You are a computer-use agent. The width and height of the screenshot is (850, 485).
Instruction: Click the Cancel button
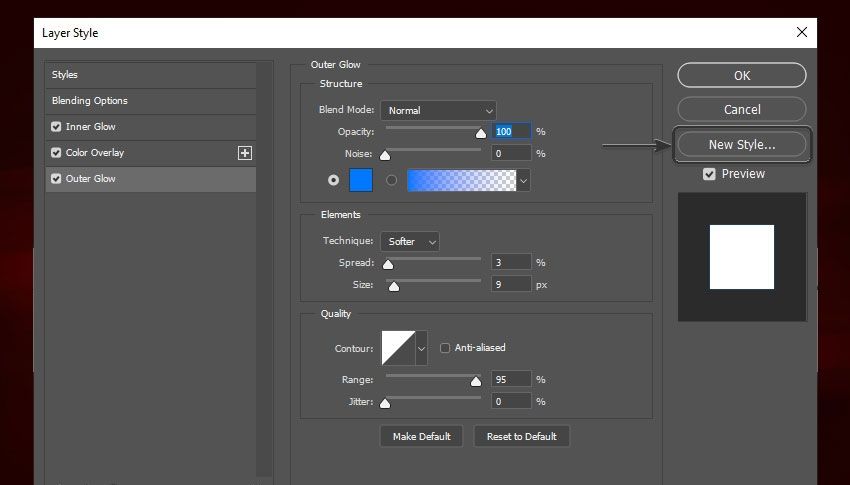click(742, 109)
